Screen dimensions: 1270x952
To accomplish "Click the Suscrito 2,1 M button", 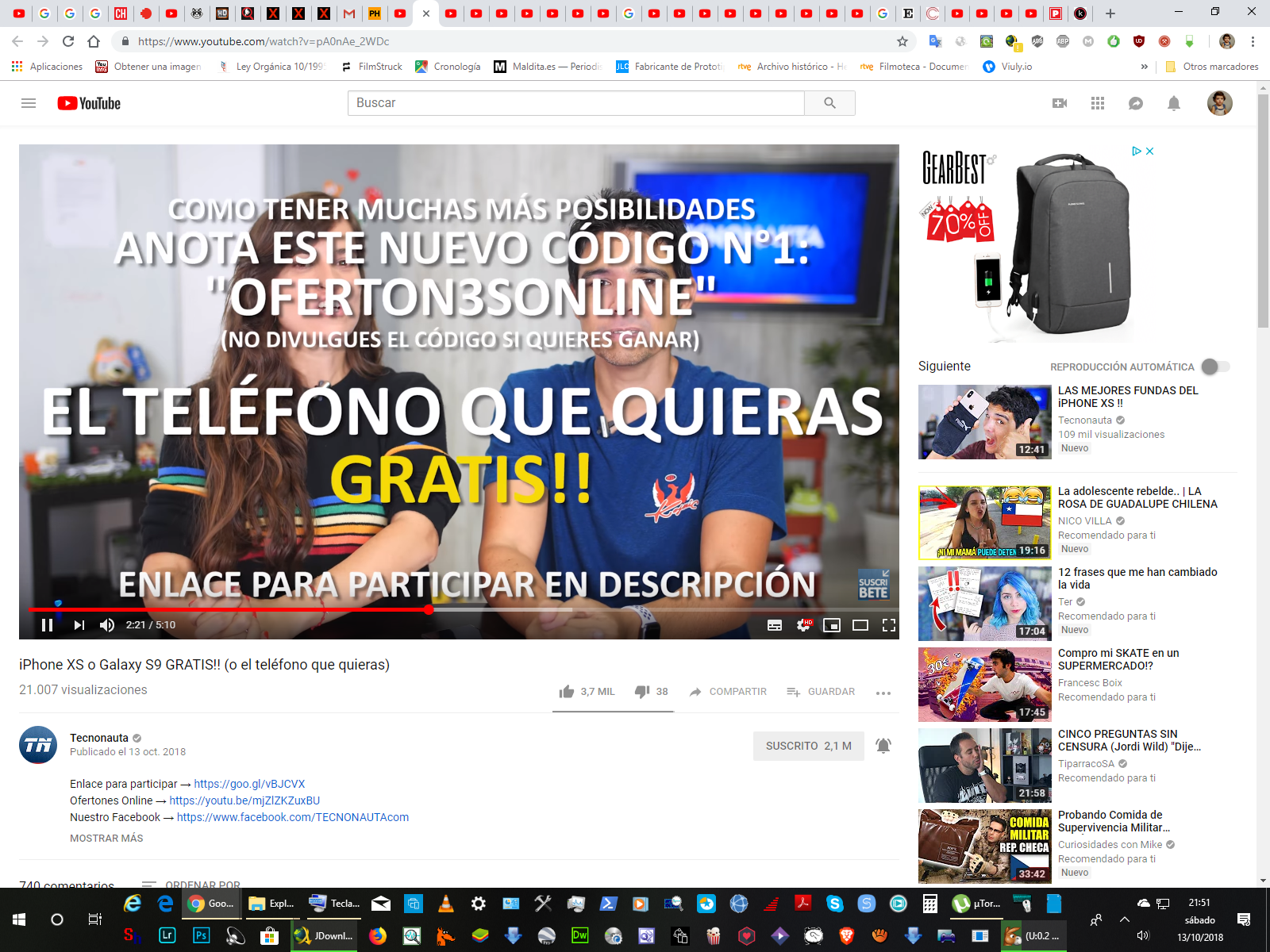I will (808, 746).
